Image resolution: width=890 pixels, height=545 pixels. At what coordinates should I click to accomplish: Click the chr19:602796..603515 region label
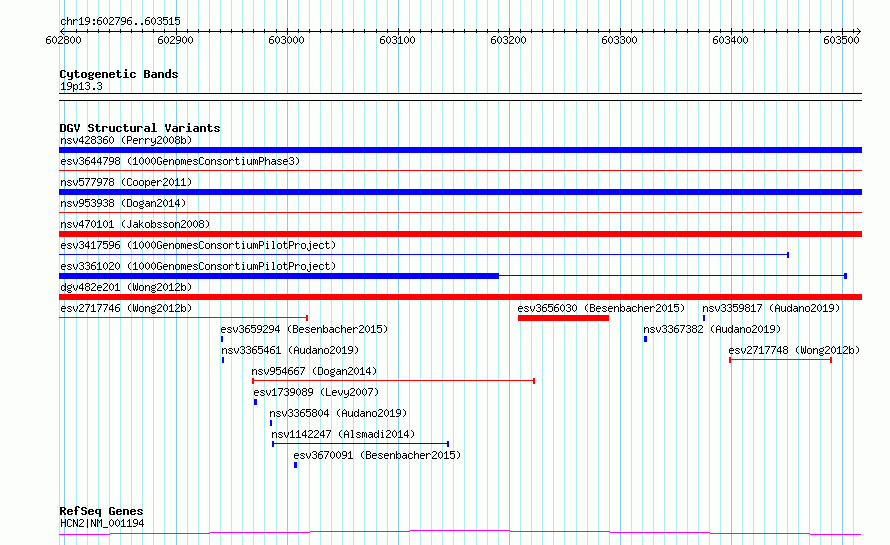point(120,21)
